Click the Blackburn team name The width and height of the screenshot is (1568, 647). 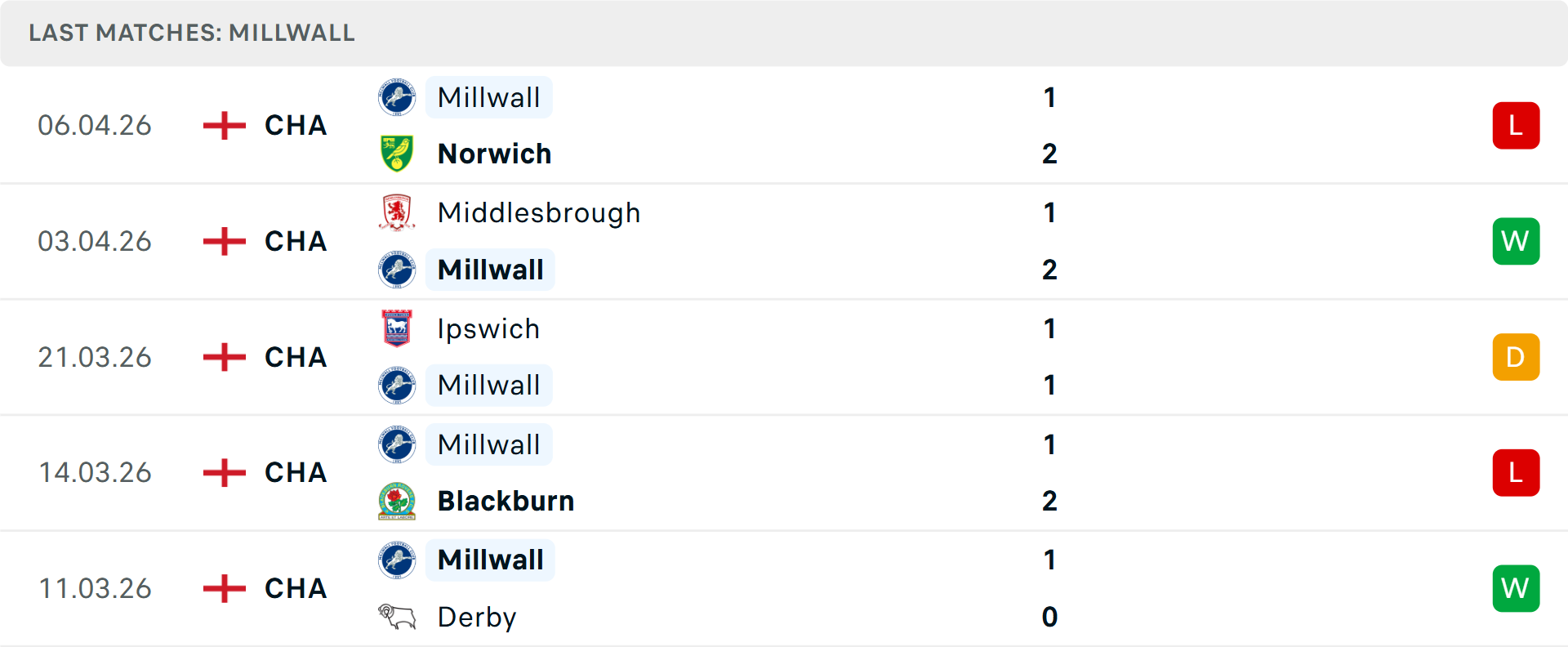tap(505, 501)
